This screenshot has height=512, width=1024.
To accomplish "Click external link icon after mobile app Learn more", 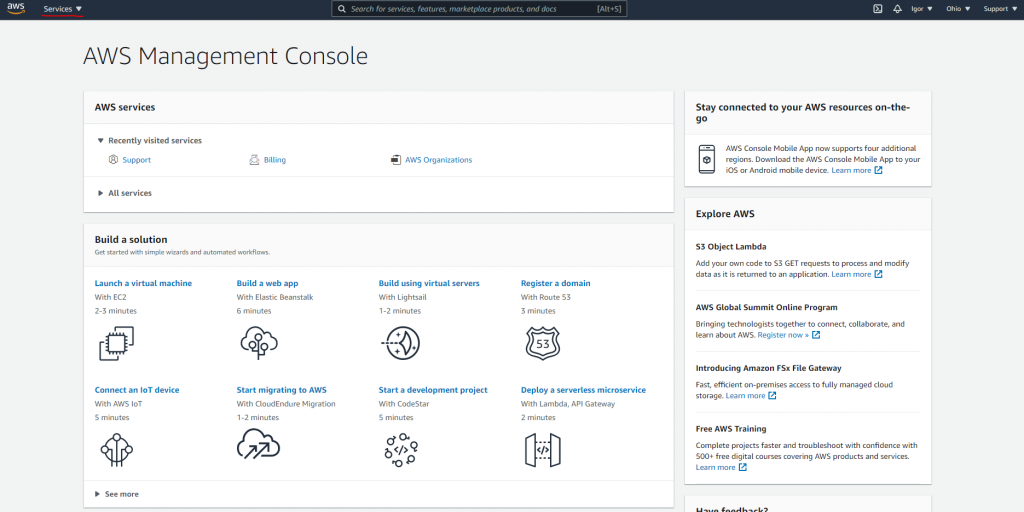I will click(878, 170).
